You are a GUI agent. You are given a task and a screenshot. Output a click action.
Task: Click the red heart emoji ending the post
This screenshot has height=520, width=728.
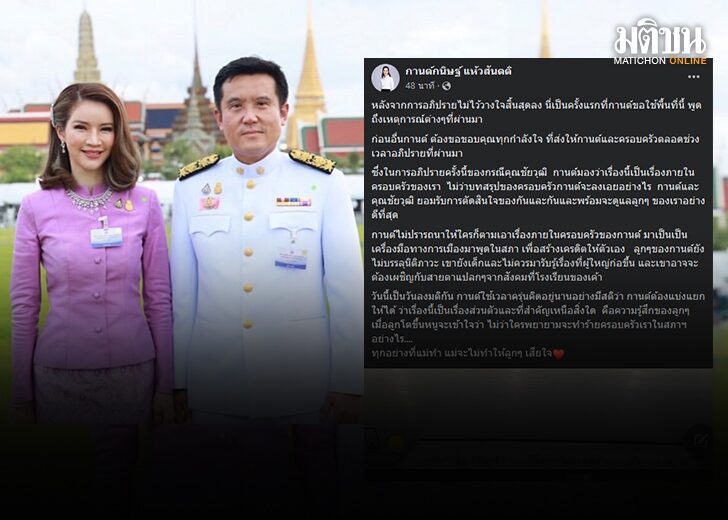[x=559, y=354]
